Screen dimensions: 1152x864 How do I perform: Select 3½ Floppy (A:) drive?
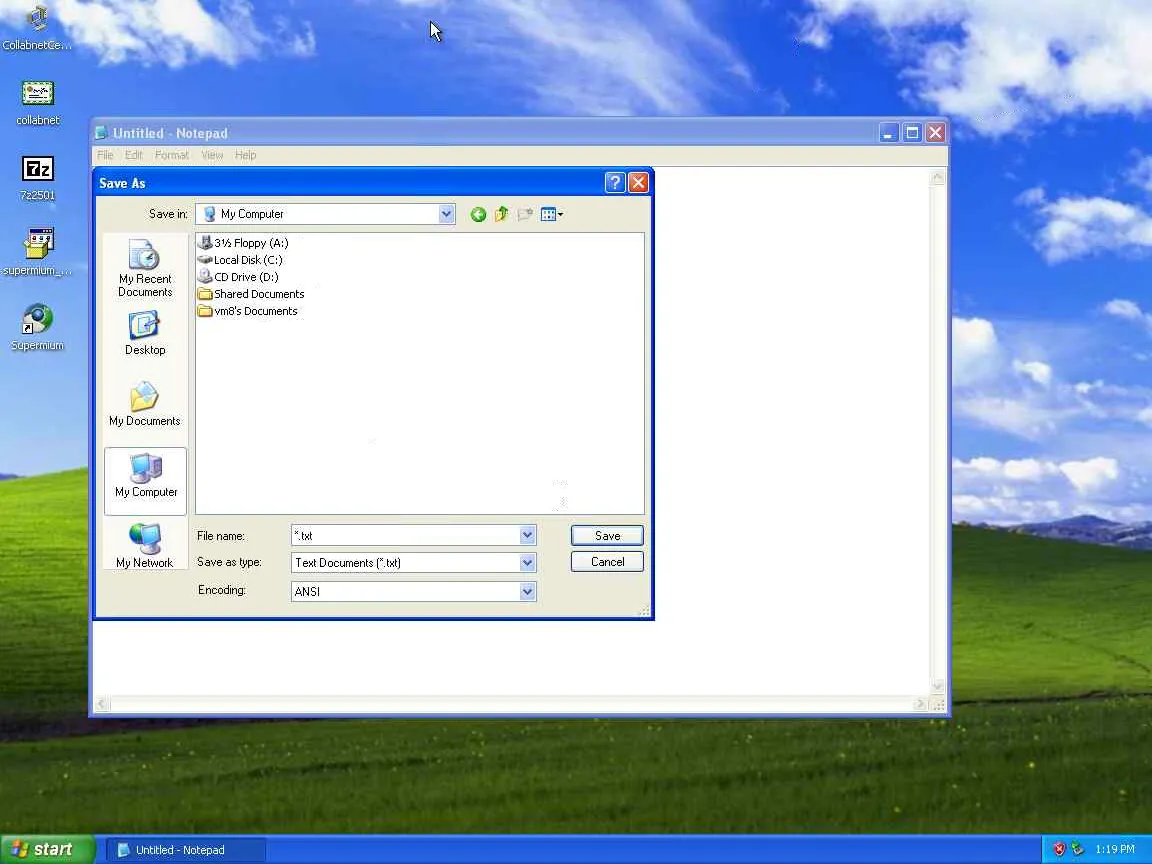coord(243,243)
